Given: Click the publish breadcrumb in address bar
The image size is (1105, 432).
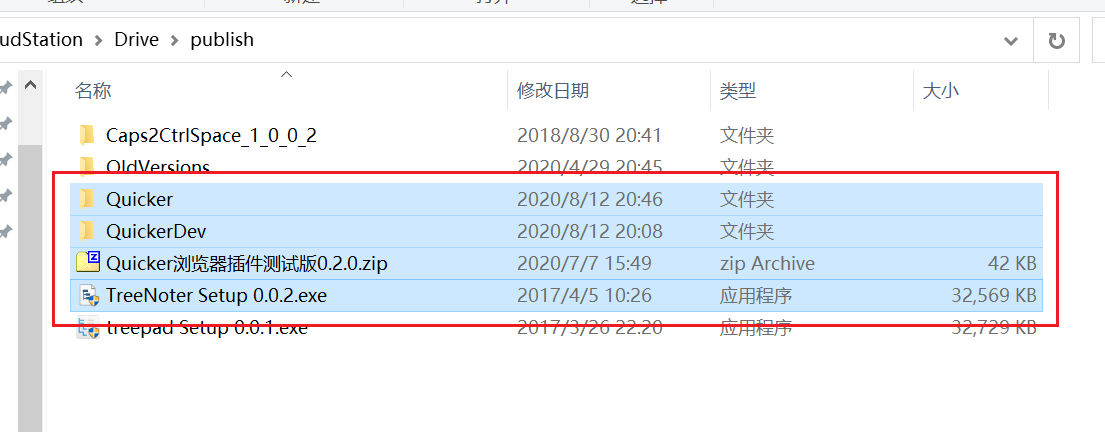Looking at the screenshot, I should tap(222, 39).
